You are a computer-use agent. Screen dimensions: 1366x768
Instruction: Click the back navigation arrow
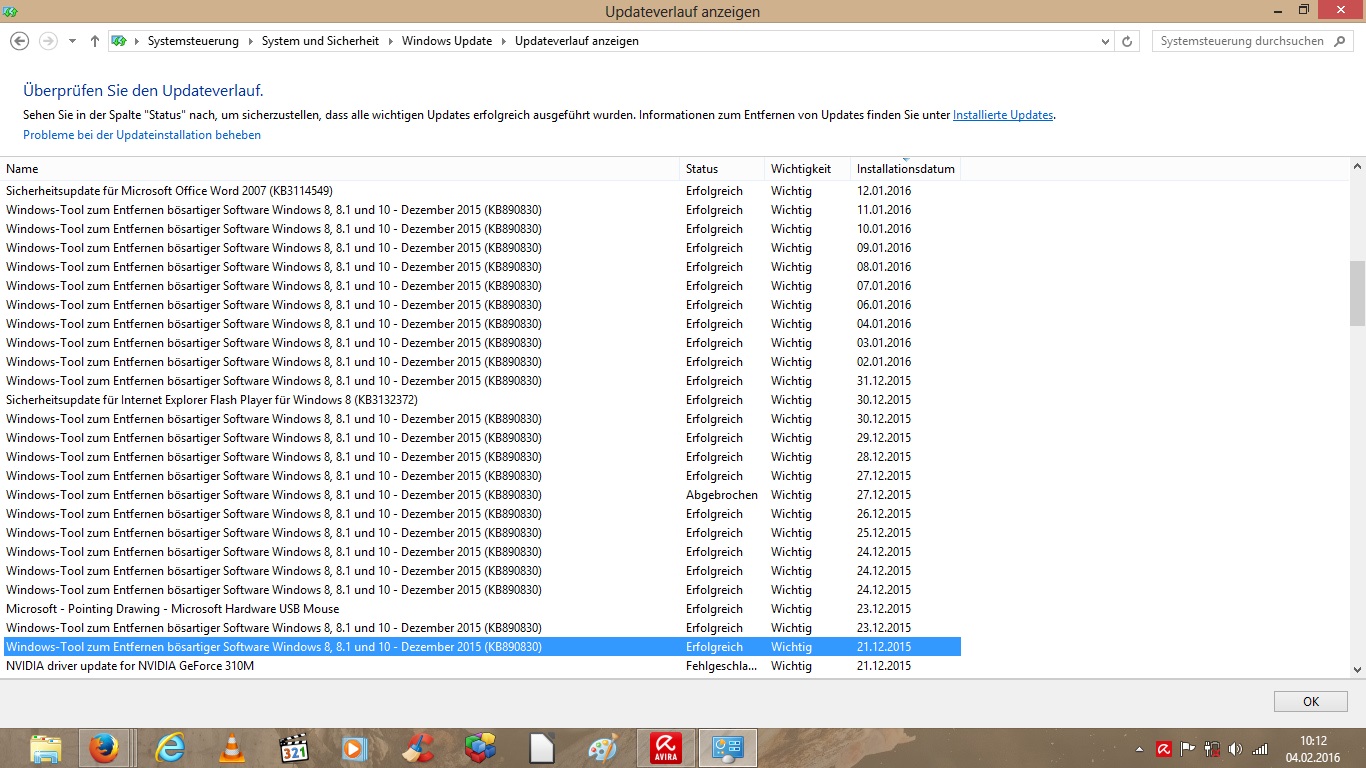(x=19, y=41)
